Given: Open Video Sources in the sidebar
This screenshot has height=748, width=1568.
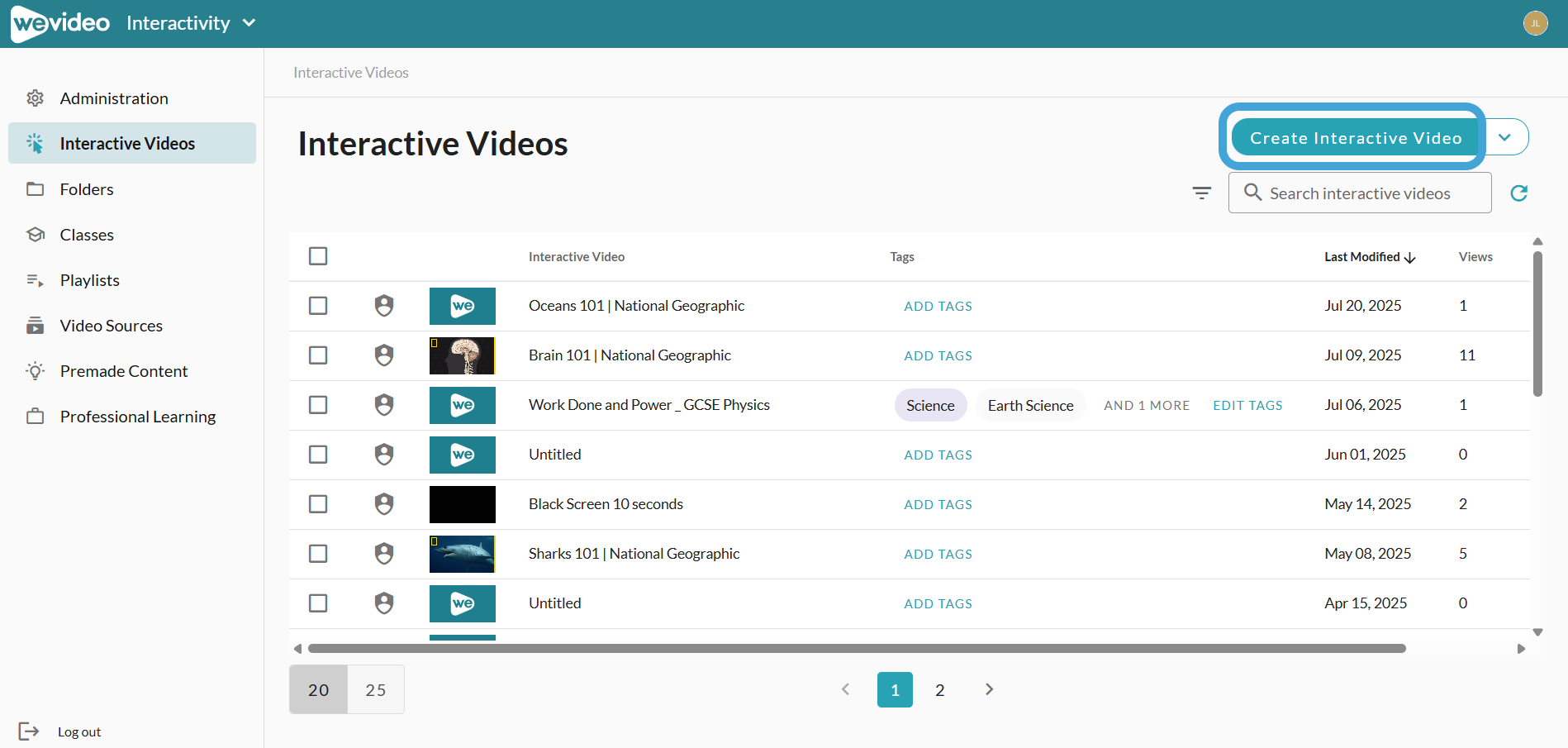Looking at the screenshot, I should (x=132, y=326).
